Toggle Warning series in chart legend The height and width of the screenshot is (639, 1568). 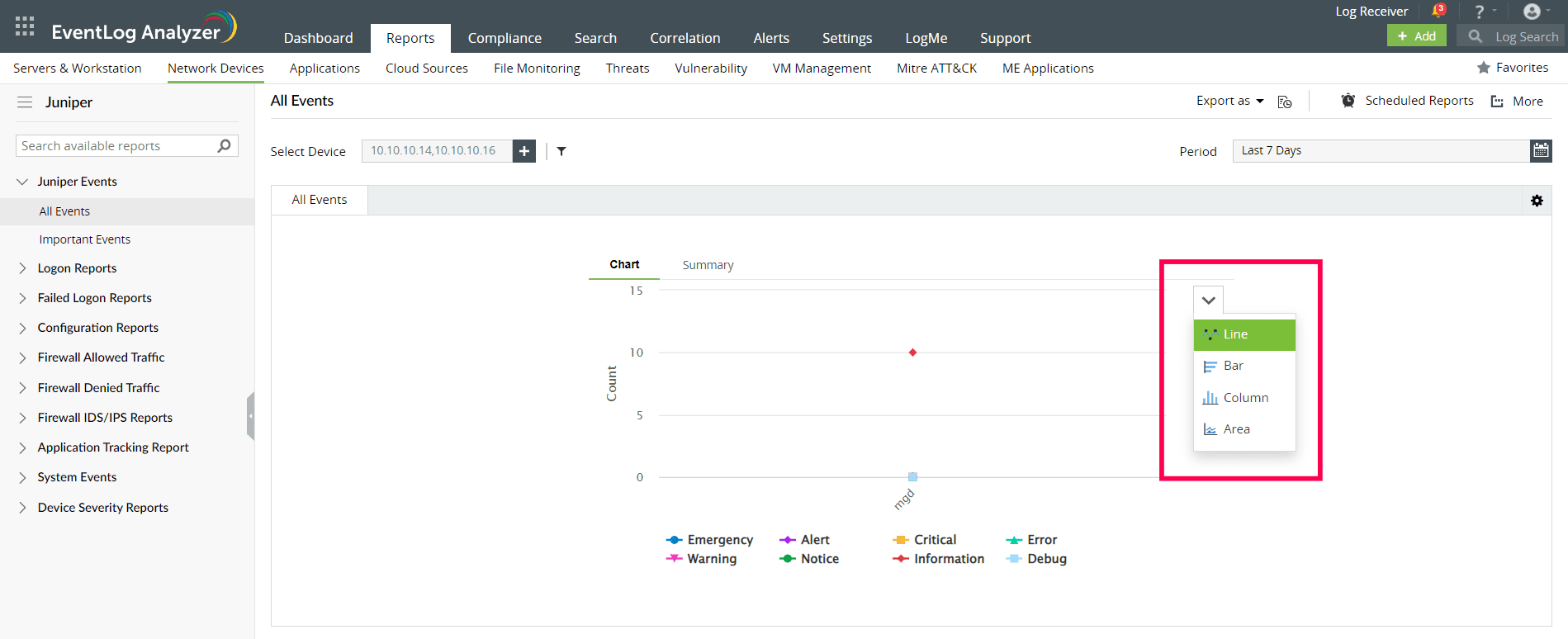701,559
